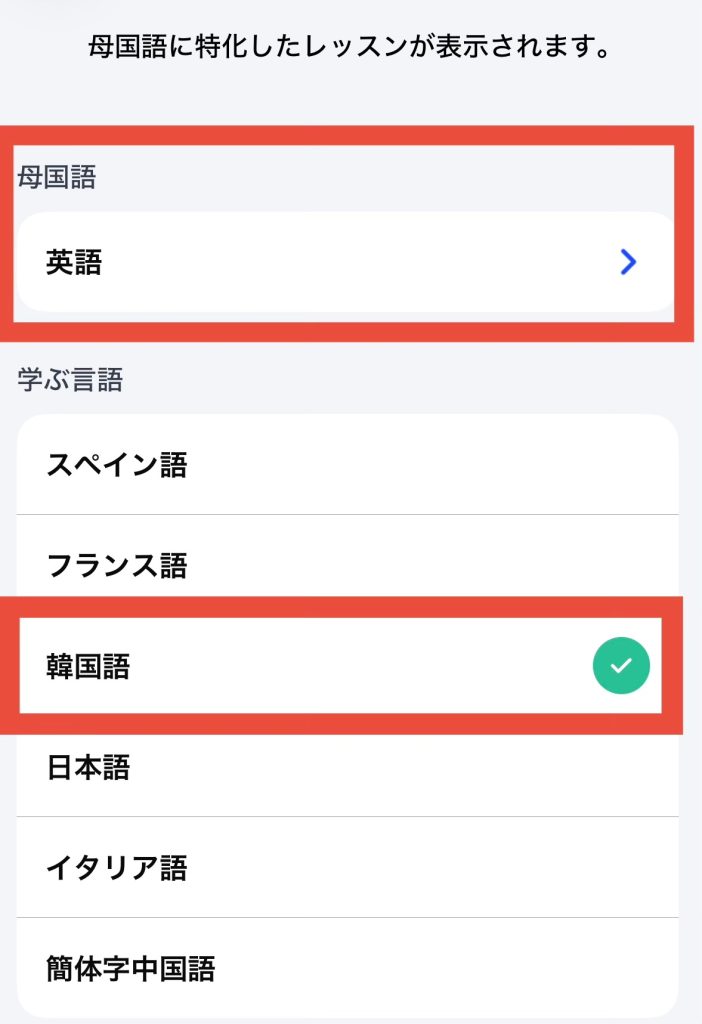
Task: Click the green checkmark on 韓国語
Action: [x=621, y=665]
